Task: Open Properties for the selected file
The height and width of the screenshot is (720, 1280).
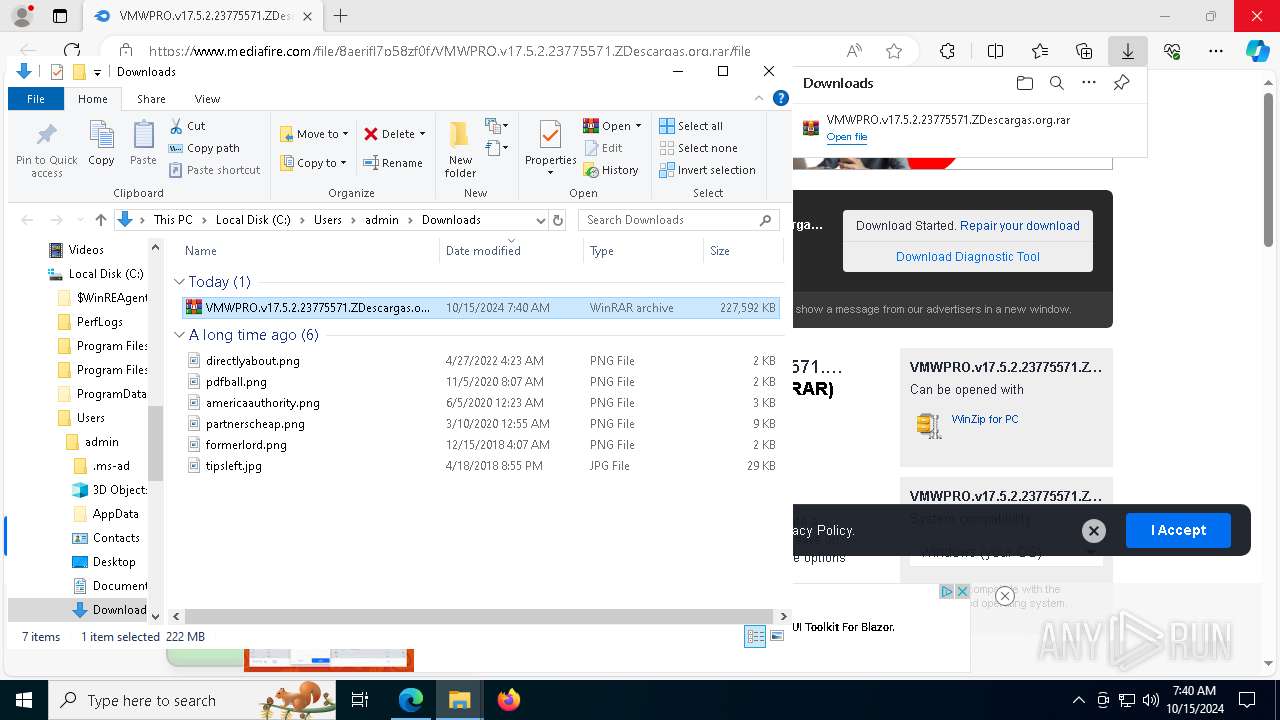Action: 550,148
